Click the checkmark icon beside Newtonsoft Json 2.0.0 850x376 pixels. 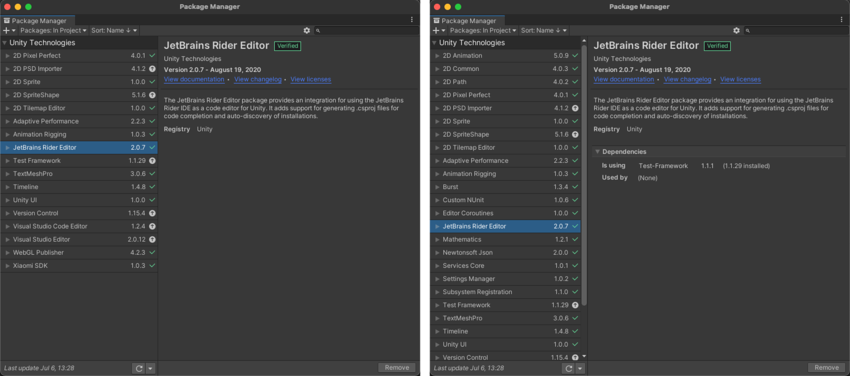pyautogui.click(x=575, y=252)
